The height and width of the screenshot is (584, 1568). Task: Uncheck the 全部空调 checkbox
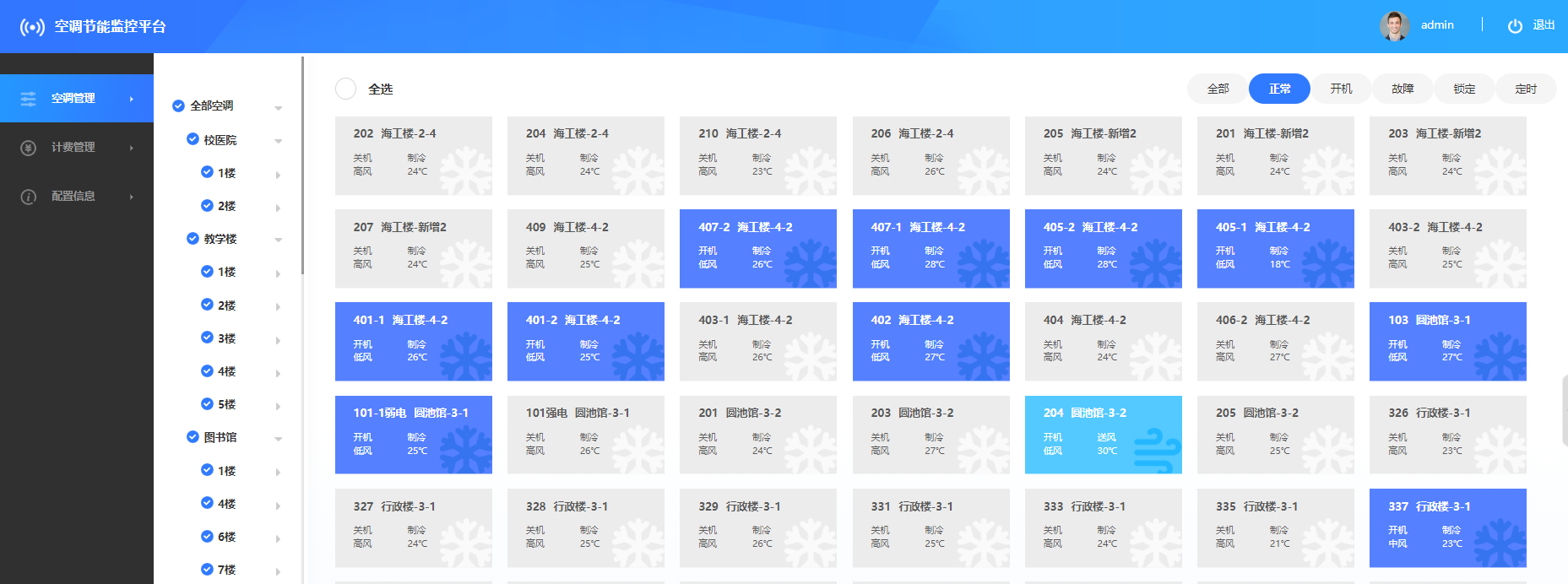pyautogui.click(x=178, y=105)
